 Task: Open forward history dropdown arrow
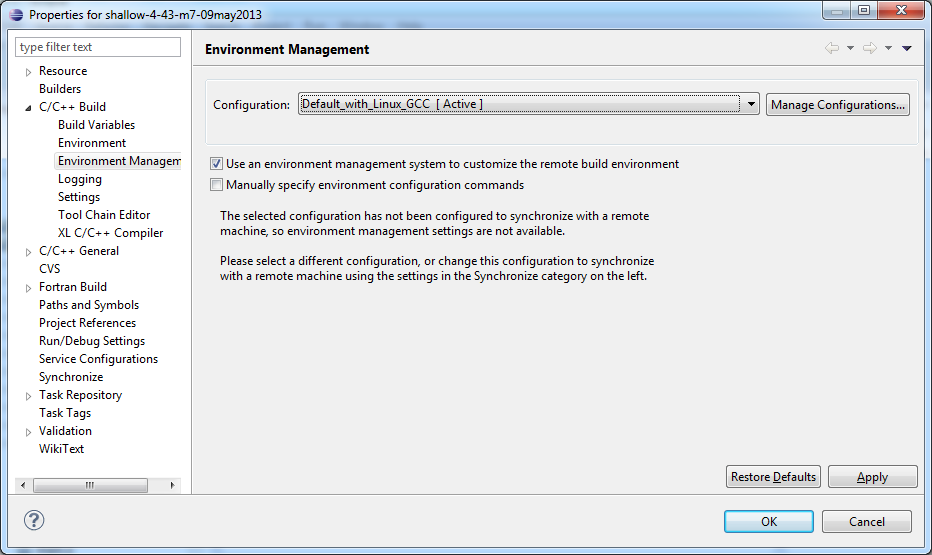[888, 48]
